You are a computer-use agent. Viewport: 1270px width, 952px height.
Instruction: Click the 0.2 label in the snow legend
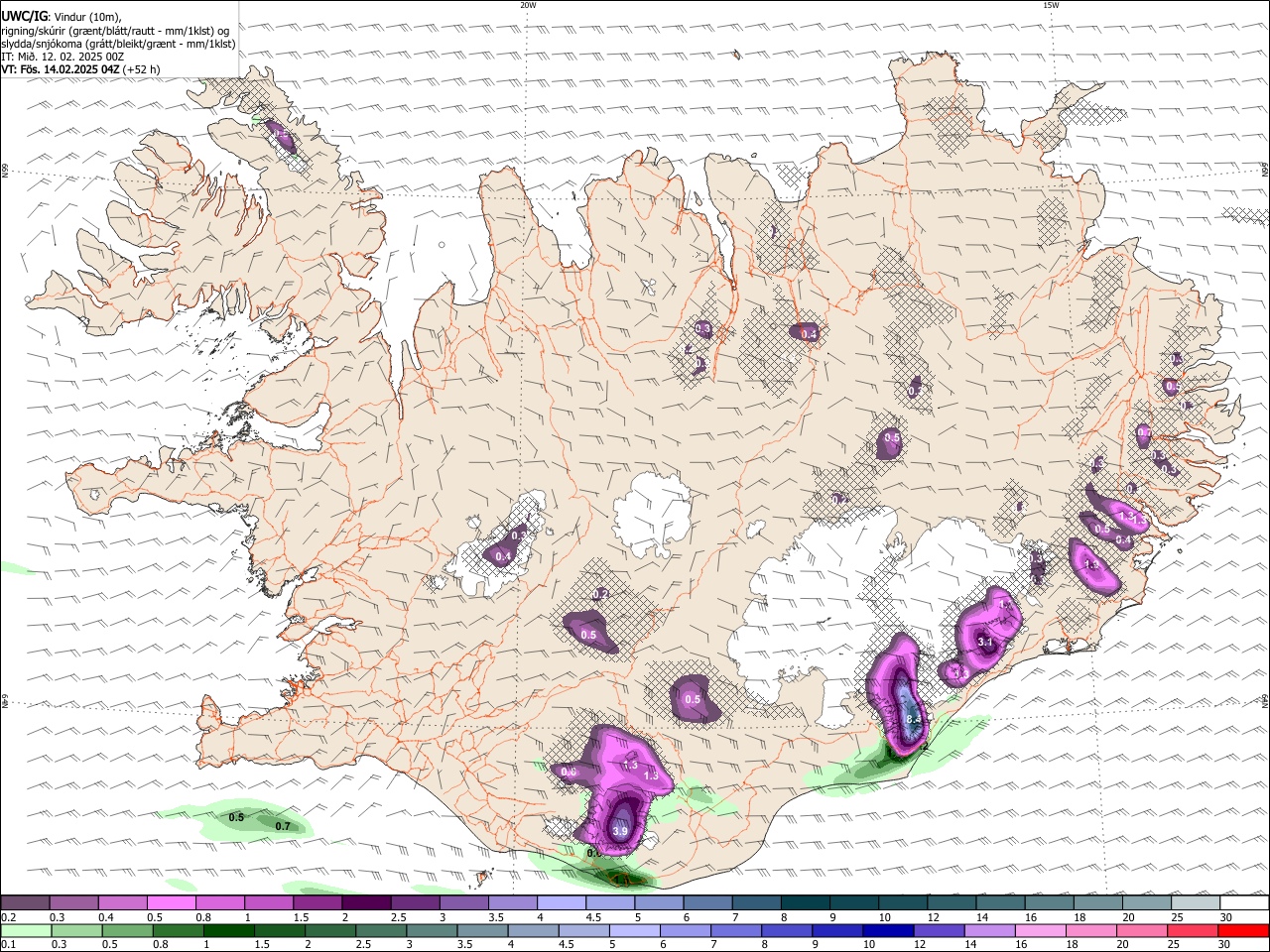click(x=9, y=917)
